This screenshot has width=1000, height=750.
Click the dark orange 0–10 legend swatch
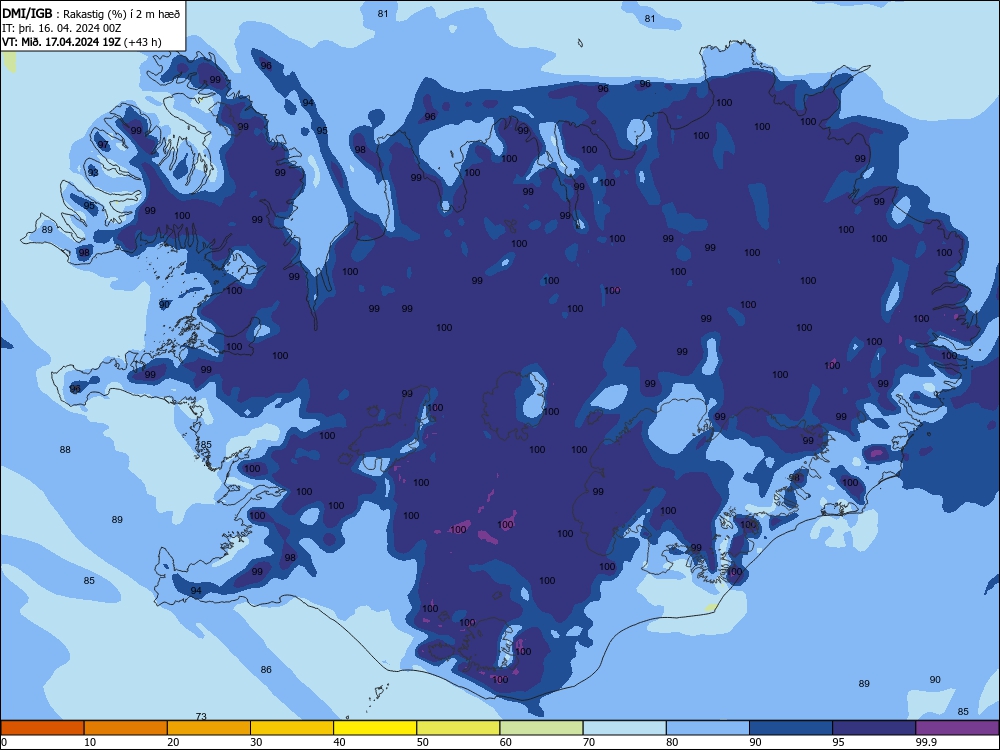pyautogui.click(x=42, y=728)
